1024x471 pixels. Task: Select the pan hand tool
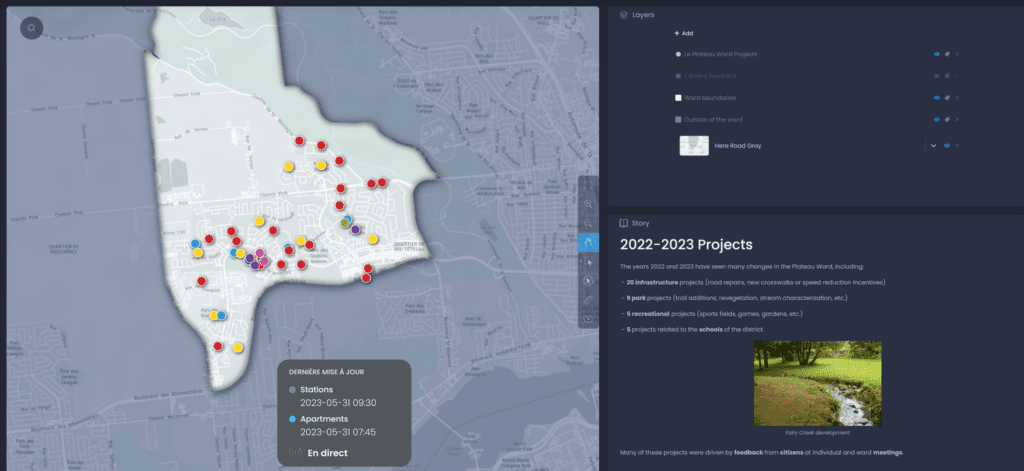(x=588, y=243)
